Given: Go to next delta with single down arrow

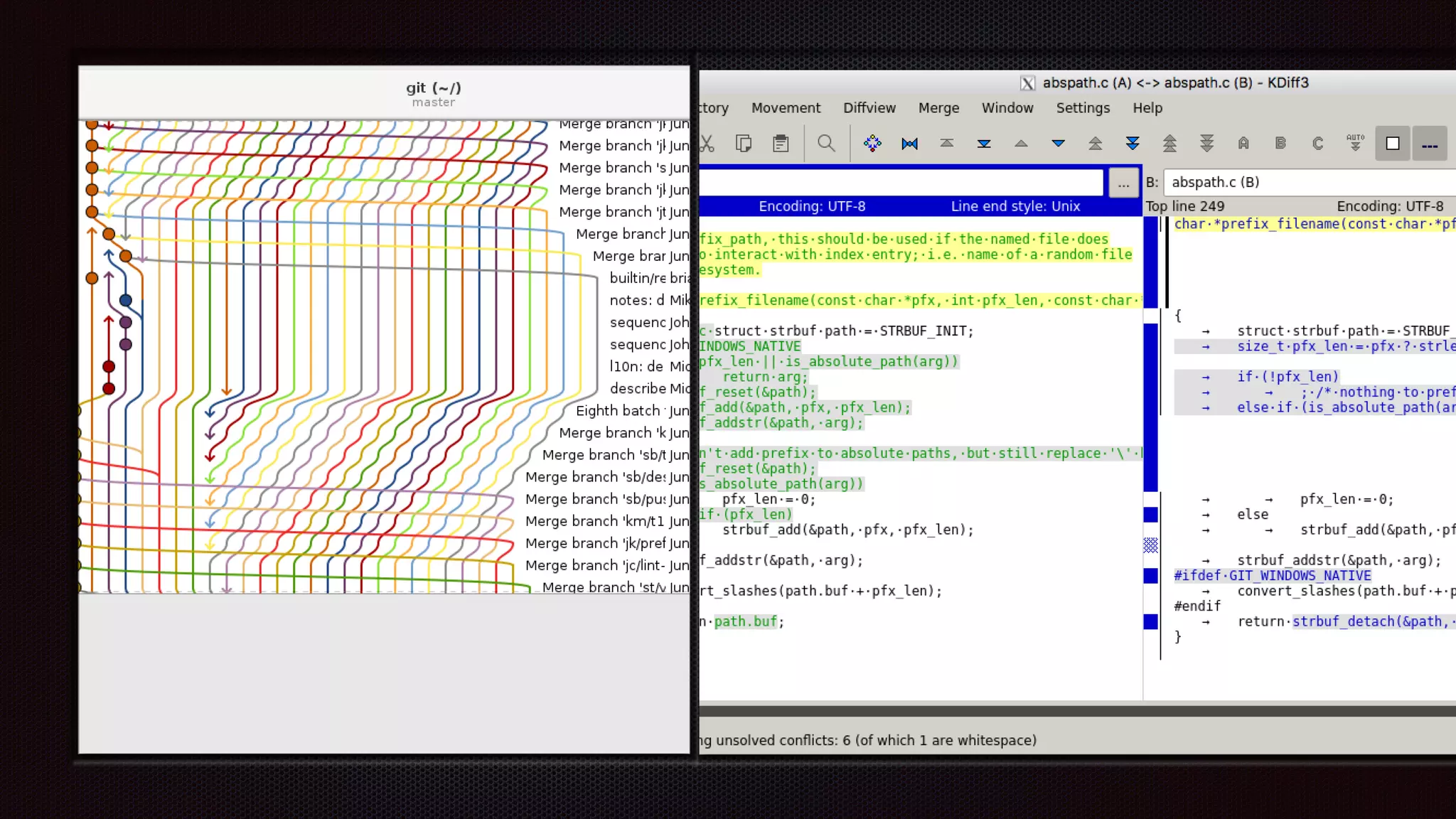Looking at the screenshot, I should [1058, 144].
